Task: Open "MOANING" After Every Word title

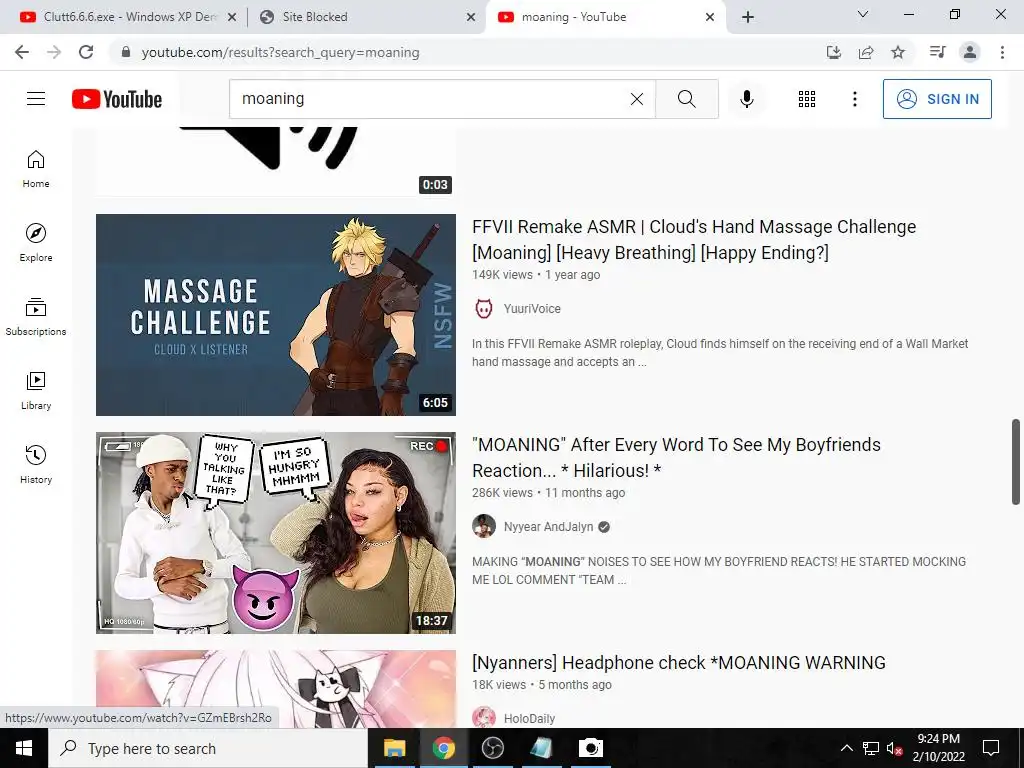Action: pos(677,458)
